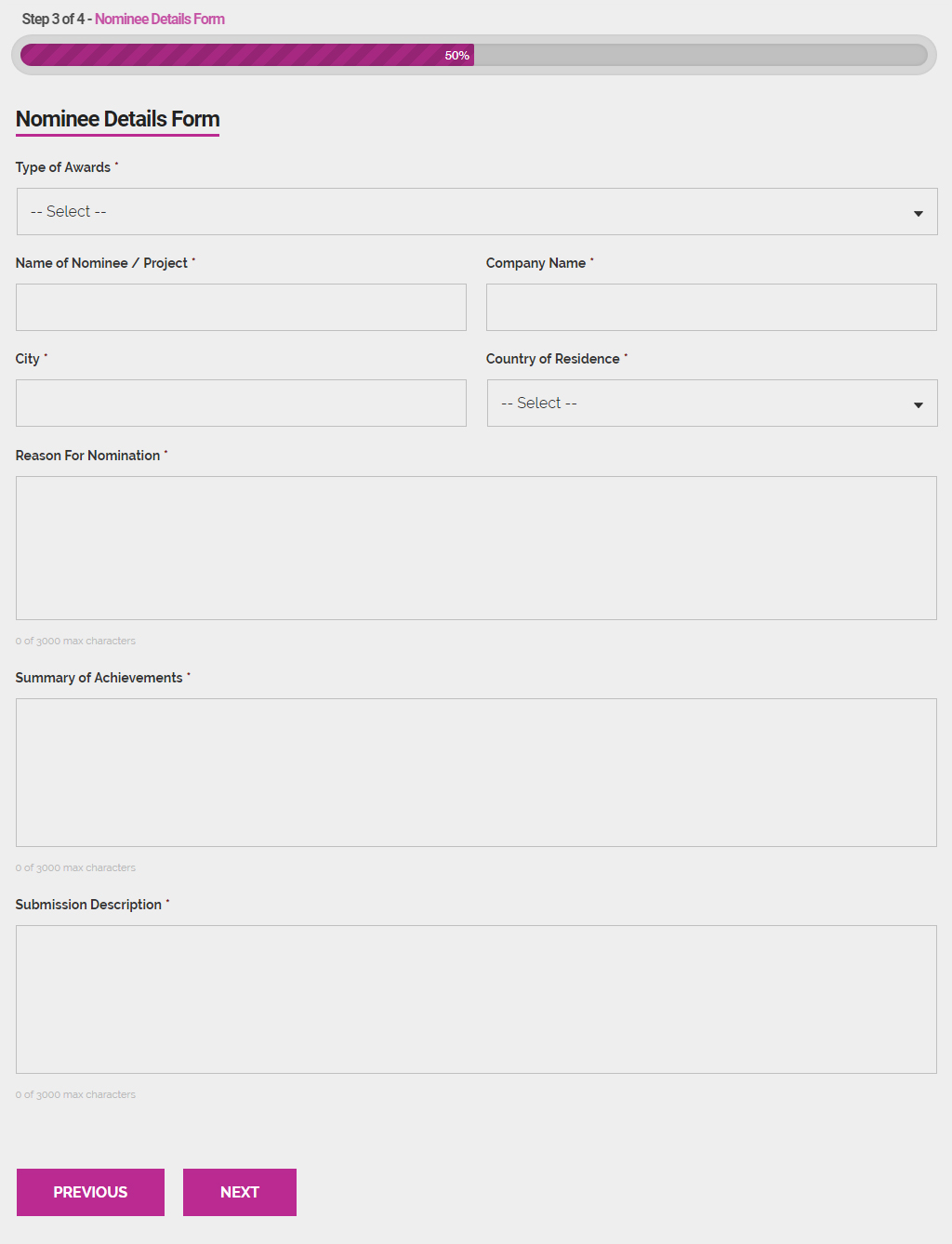
Task: Click the Nominee Details Form heading
Action: 117,119
